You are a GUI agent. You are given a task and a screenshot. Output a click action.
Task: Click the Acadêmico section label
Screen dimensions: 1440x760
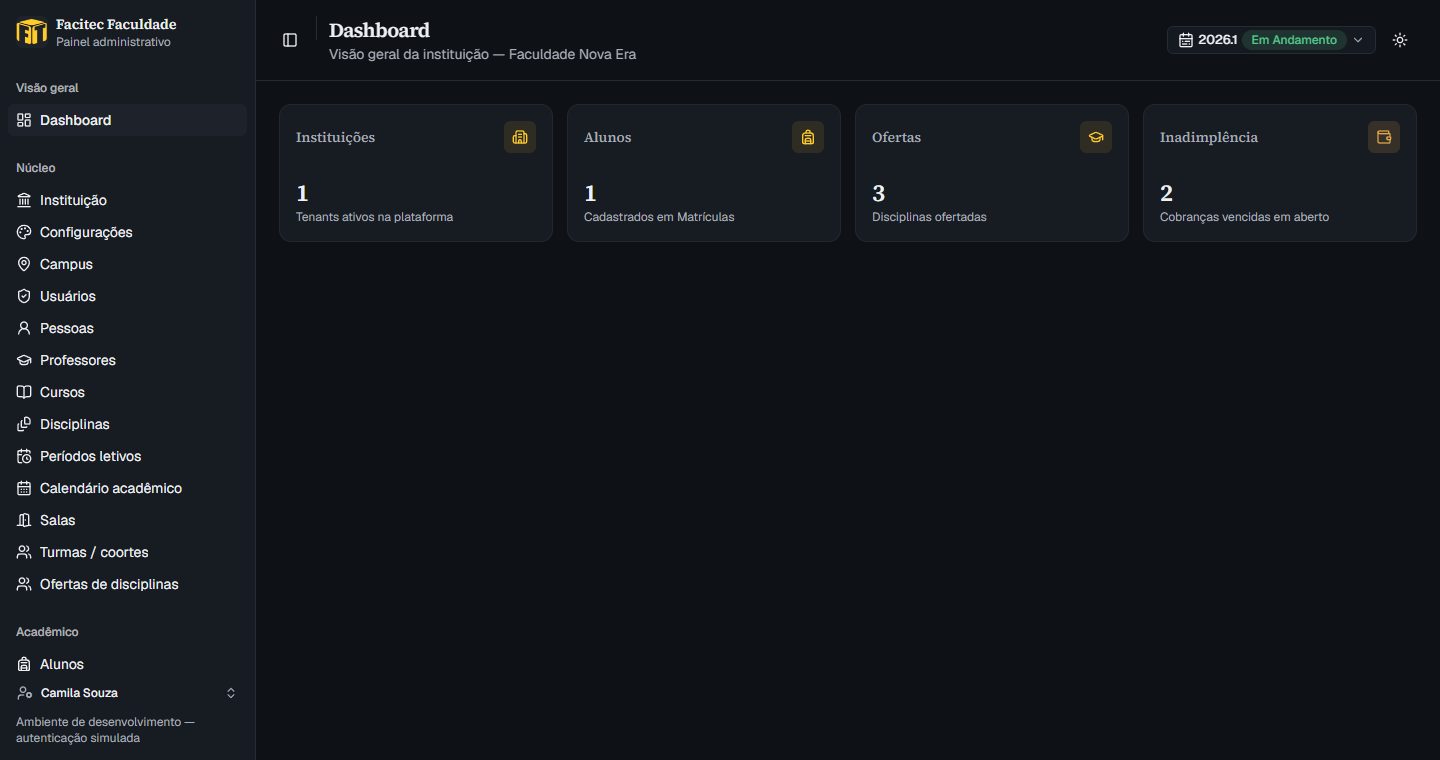click(47, 632)
